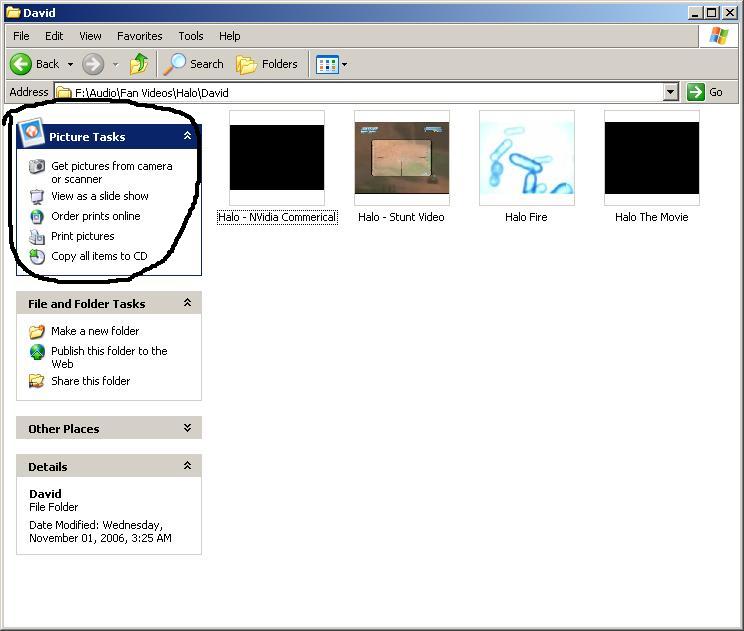The width and height of the screenshot is (744, 631).
Task: Click the Halo - Stunt Video file name
Action: (401, 217)
